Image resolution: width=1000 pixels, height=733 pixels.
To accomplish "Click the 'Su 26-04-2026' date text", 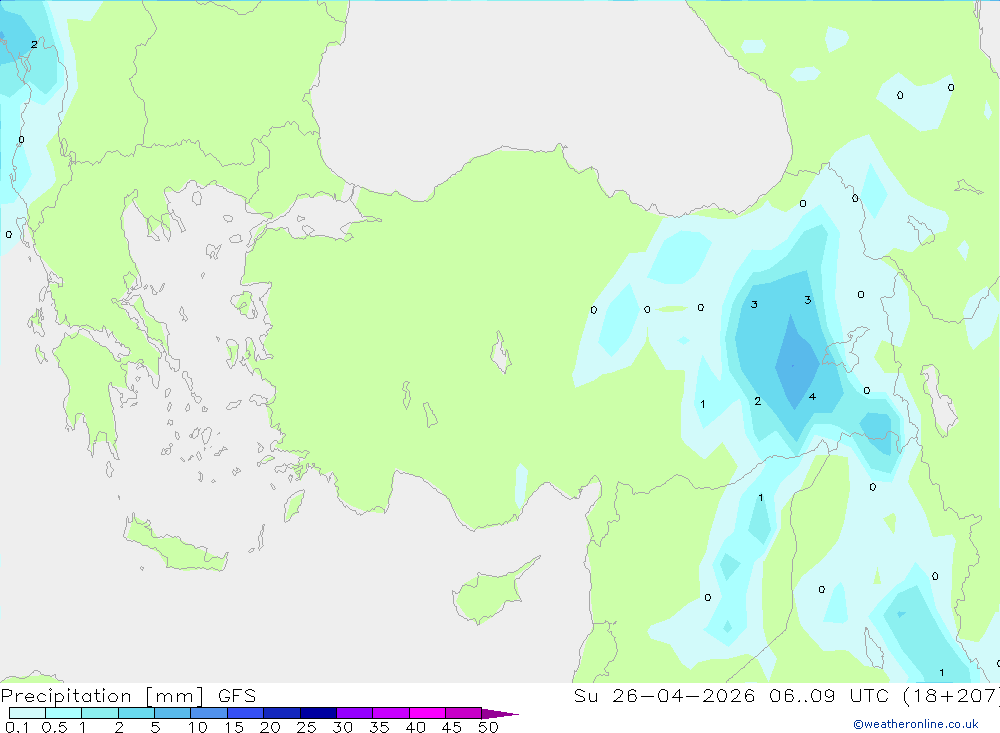I will [x=665, y=696].
